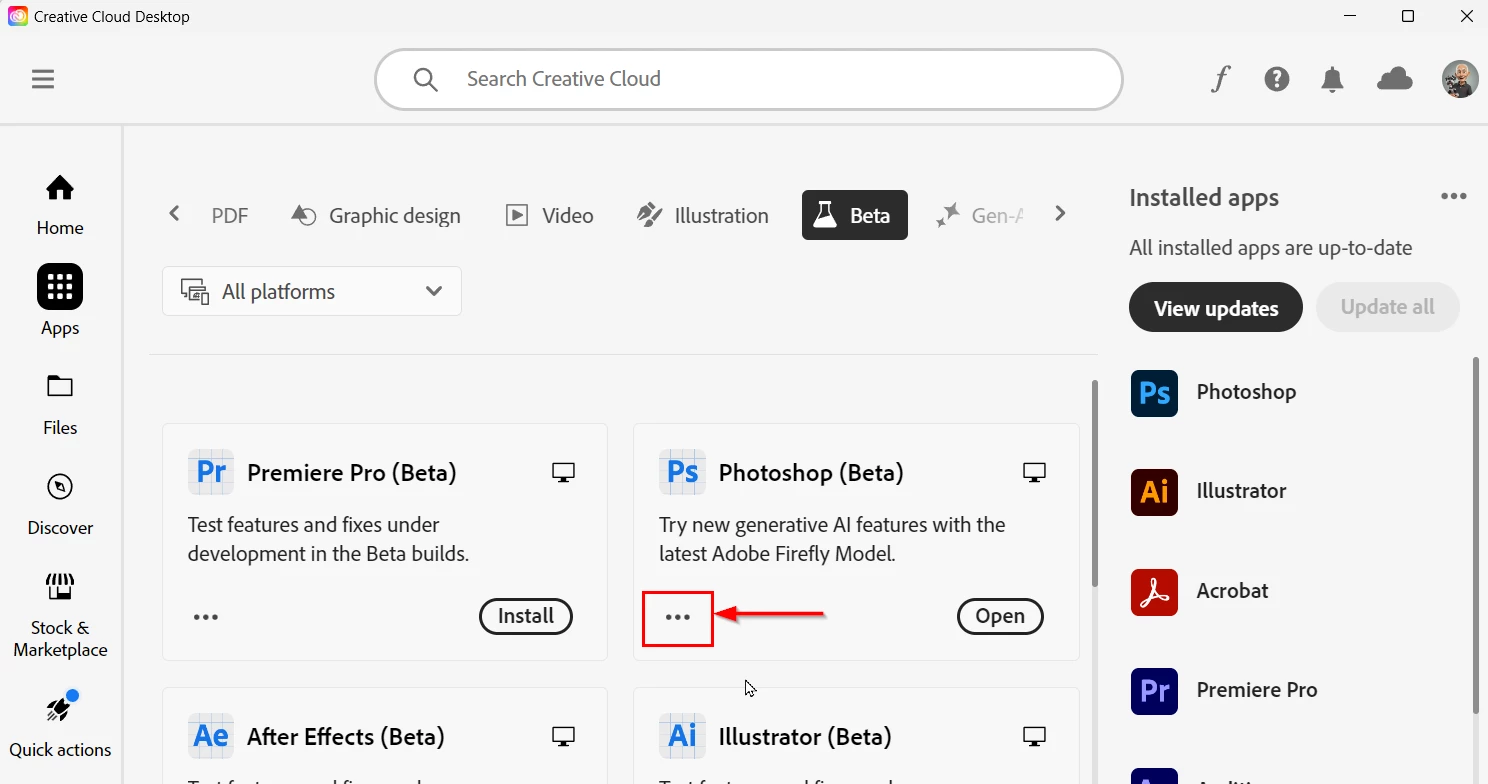Click the Premiere Pro (Beta) title
This screenshot has width=1488, height=784.
point(352,473)
